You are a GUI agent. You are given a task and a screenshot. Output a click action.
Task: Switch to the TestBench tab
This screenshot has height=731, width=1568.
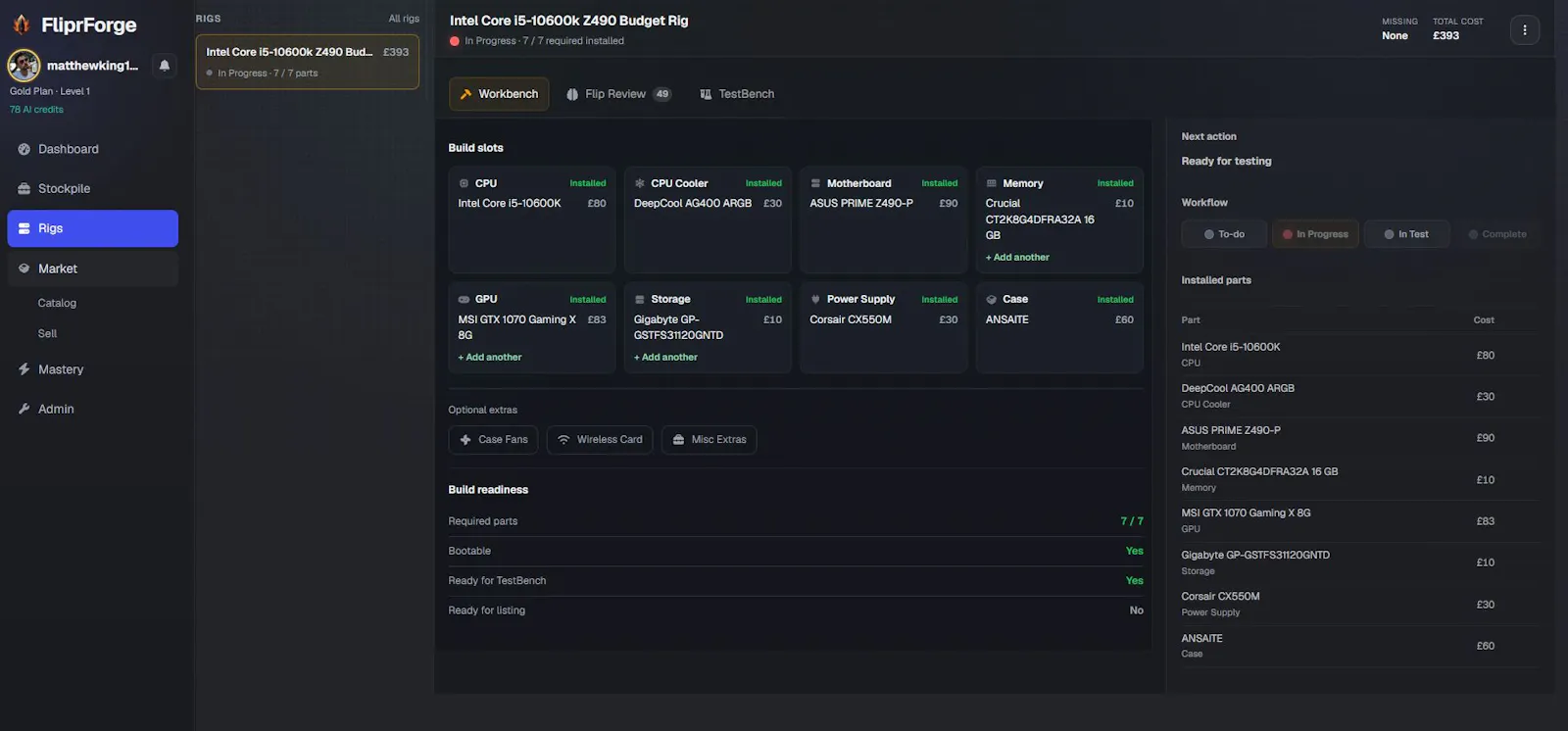(737, 94)
